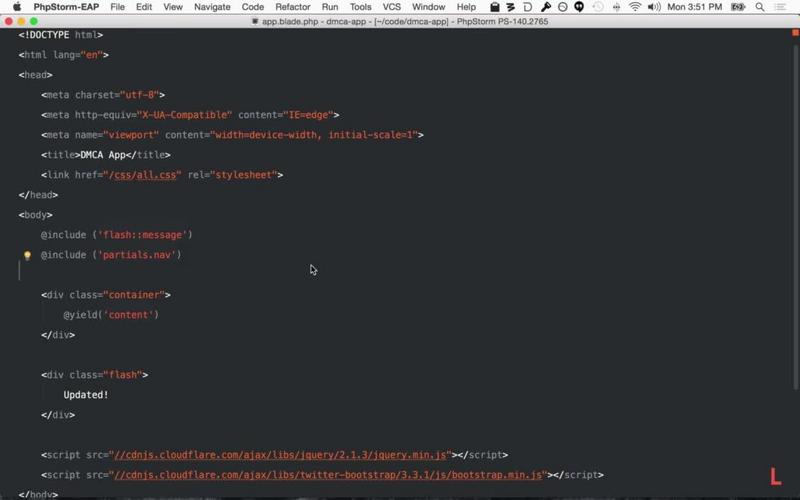This screenshot has height=500, width=800.
Task: Open the Tools menu
Action: (x=360, y=7)
